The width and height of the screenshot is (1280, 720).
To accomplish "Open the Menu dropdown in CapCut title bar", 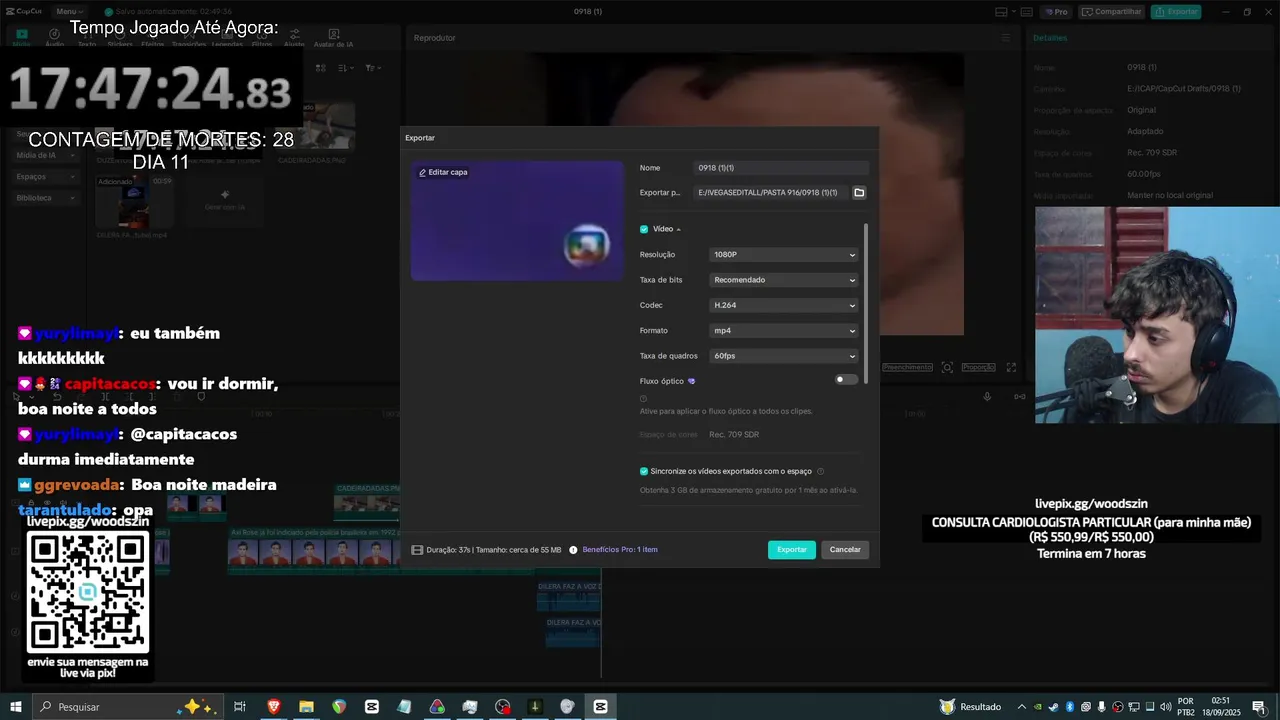I will pyautogui.click(x=68, y=12).
